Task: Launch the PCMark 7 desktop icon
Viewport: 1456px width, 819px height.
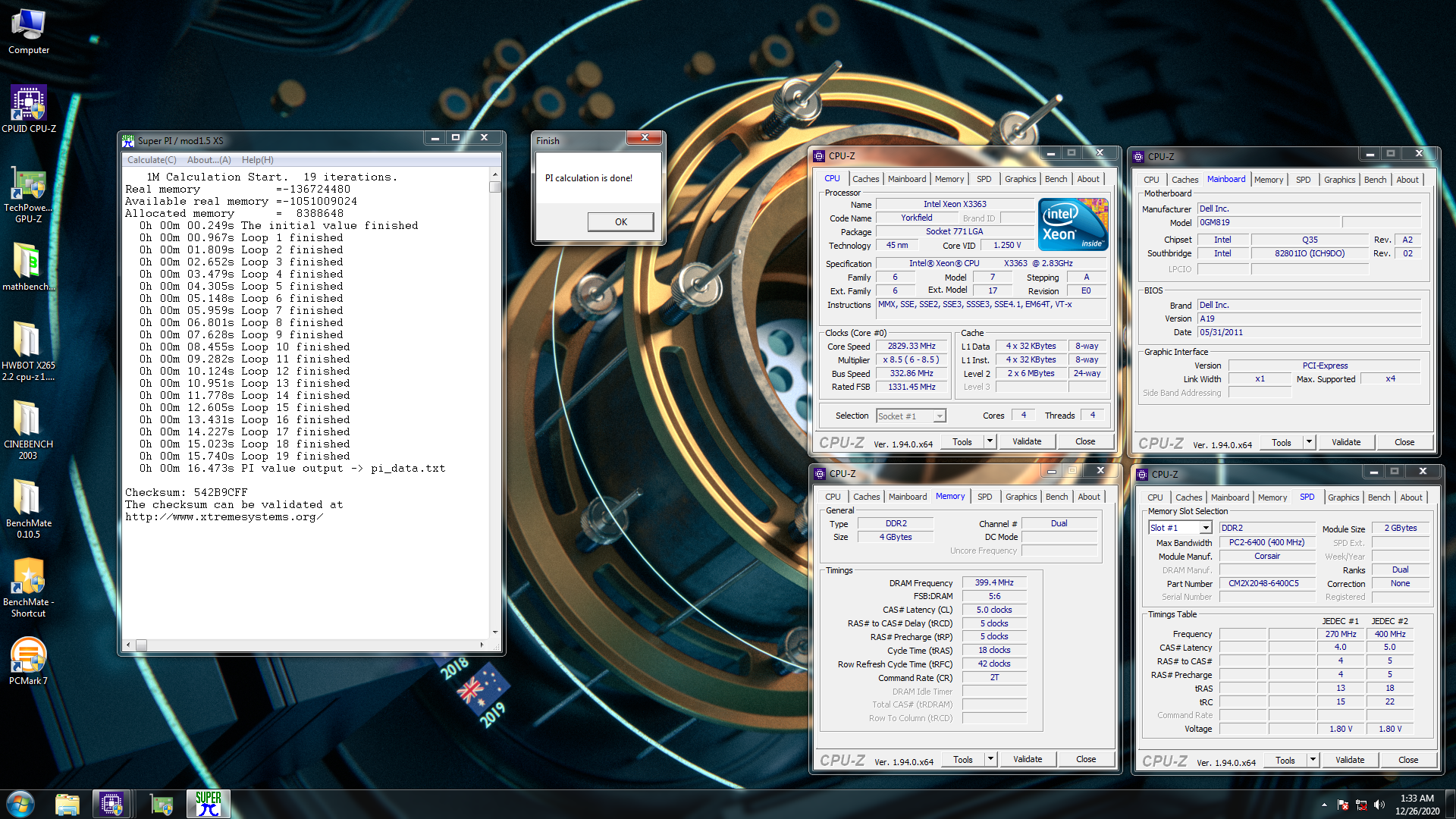Action: point(29,661)
